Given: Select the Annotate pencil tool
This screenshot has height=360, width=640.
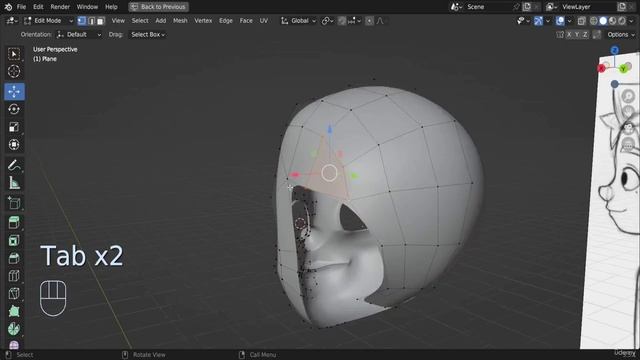Looking at the screenshot, I should point(14,165).
